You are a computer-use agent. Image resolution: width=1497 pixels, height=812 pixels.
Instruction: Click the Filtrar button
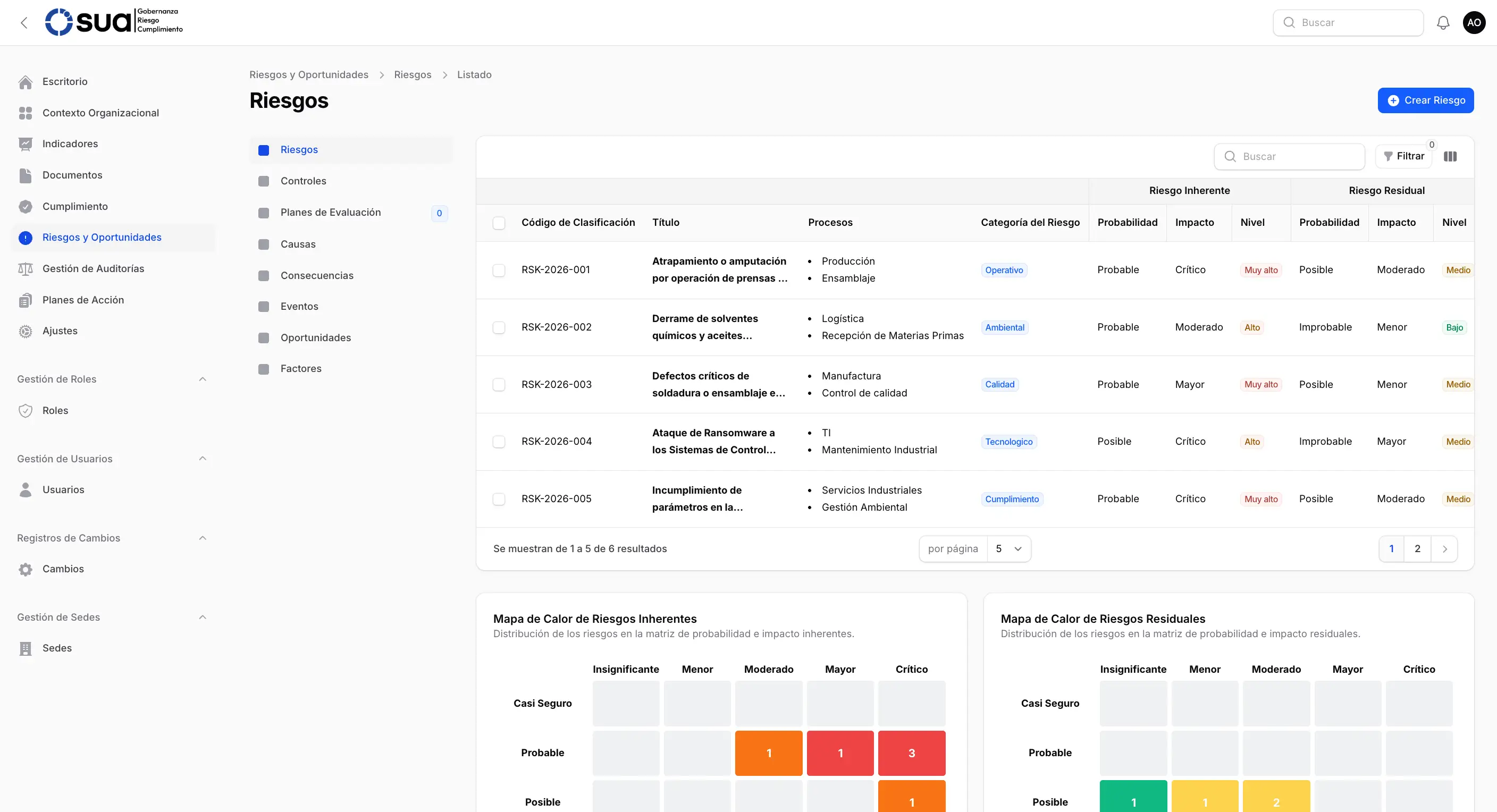tap(1403, 156)
